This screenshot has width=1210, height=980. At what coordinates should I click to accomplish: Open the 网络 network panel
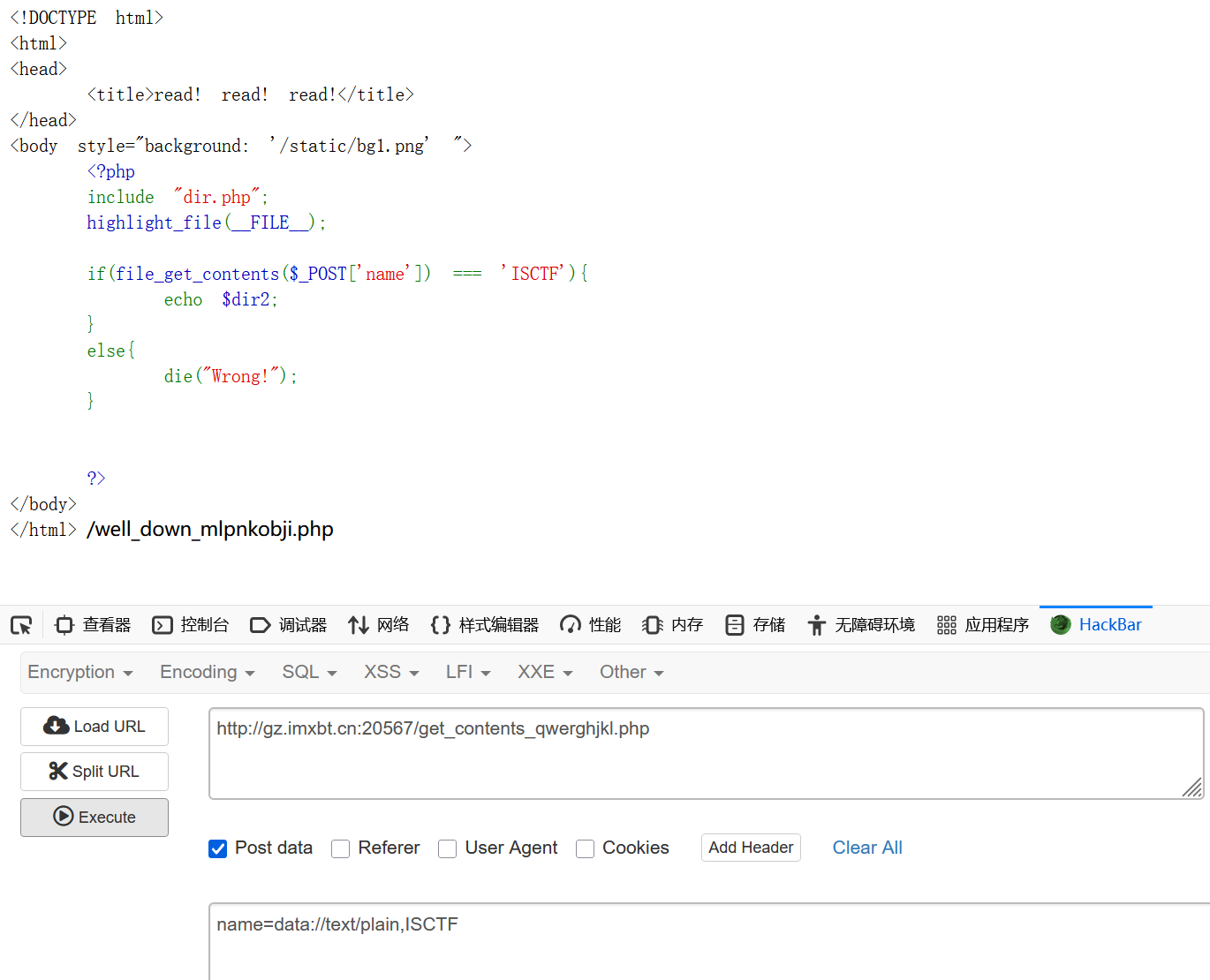tap(379, 625)
